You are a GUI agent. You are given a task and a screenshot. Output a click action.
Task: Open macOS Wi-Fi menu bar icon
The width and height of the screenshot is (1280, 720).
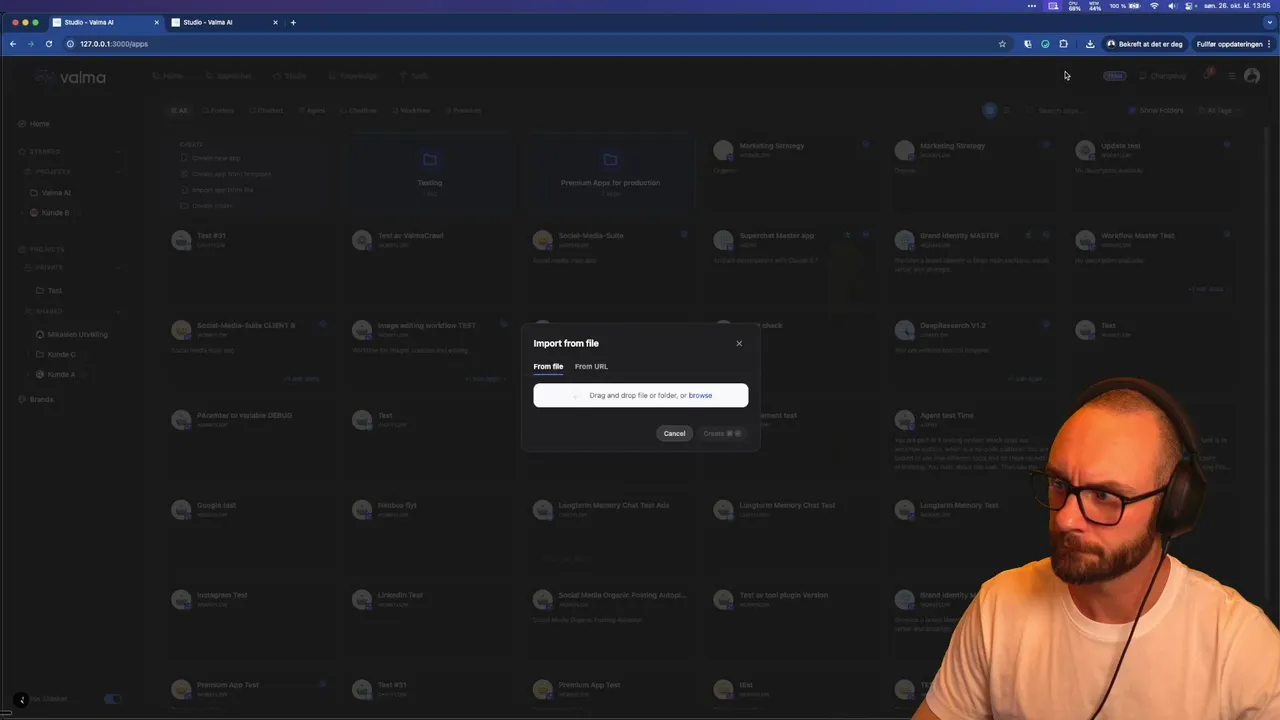pyautogui.click(x=1154, y=6)
